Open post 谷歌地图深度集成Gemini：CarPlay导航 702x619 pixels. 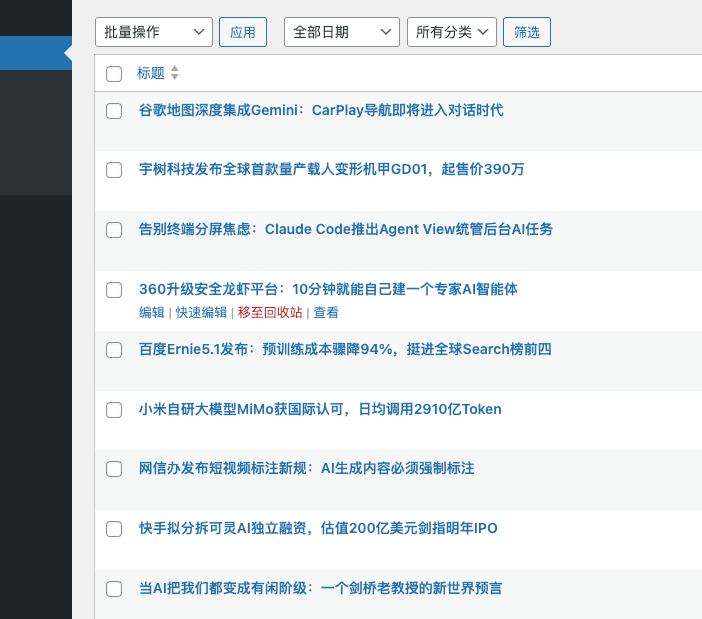point(321,110)
